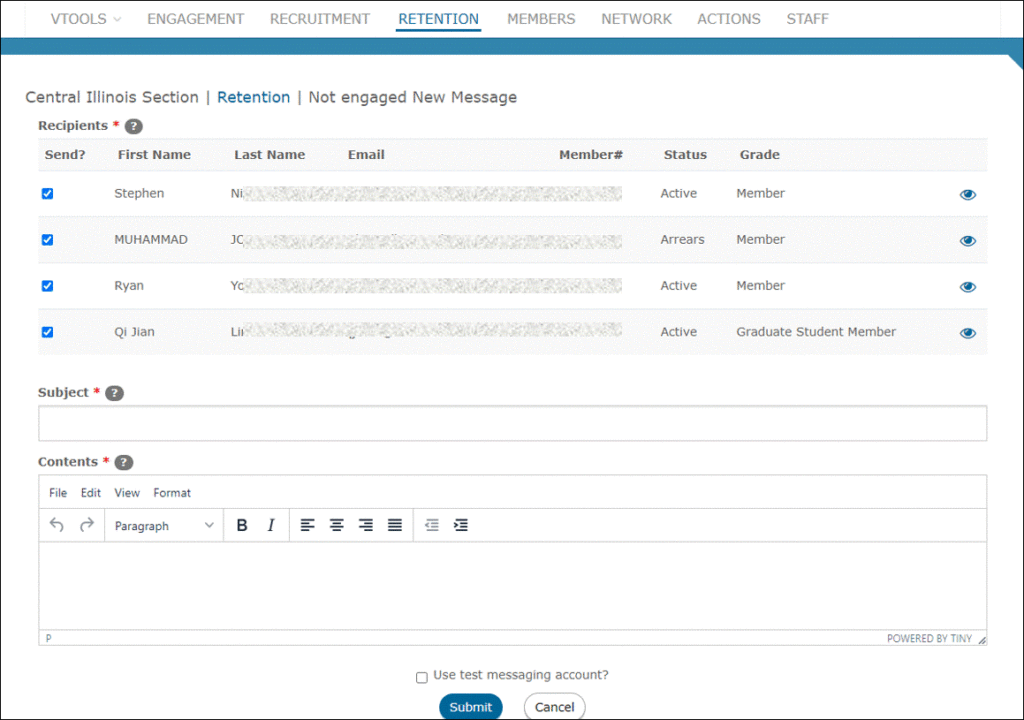This screenshot has width=1024, height=720.
Task: Submit the new message
Action: tap(470, 706)
